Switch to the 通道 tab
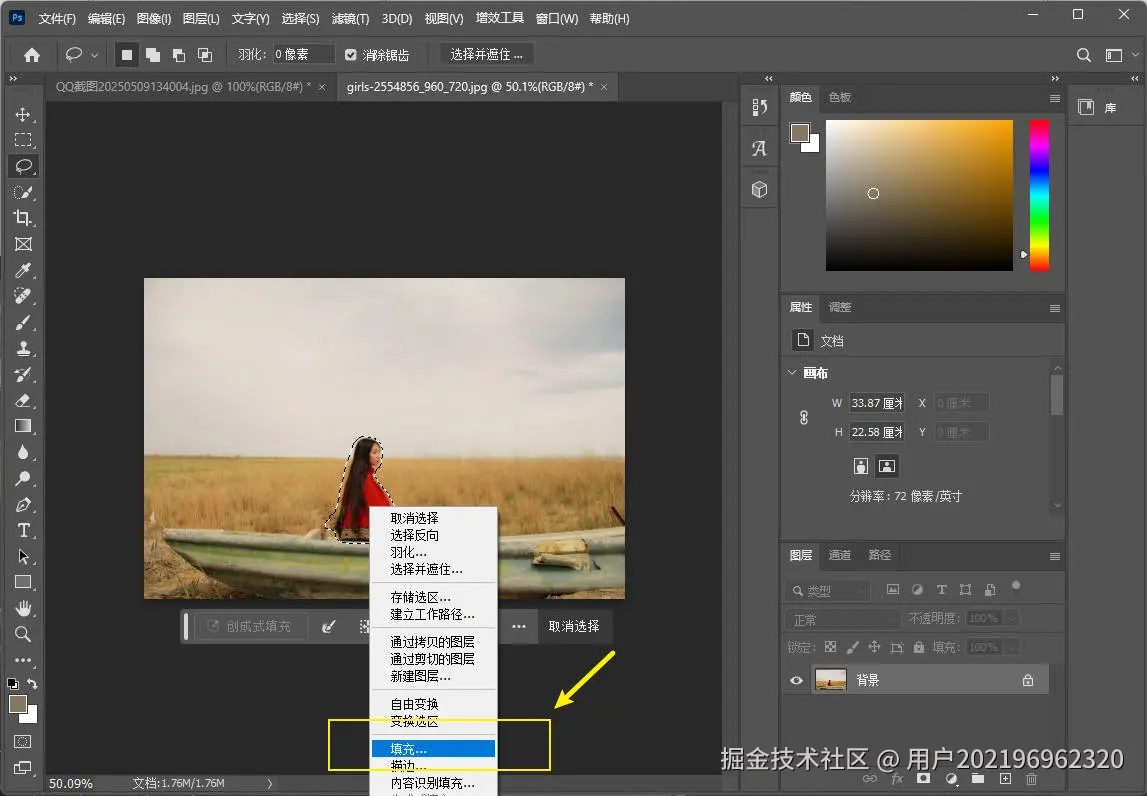Viewport: 1147px width, 796px height. 839,555
